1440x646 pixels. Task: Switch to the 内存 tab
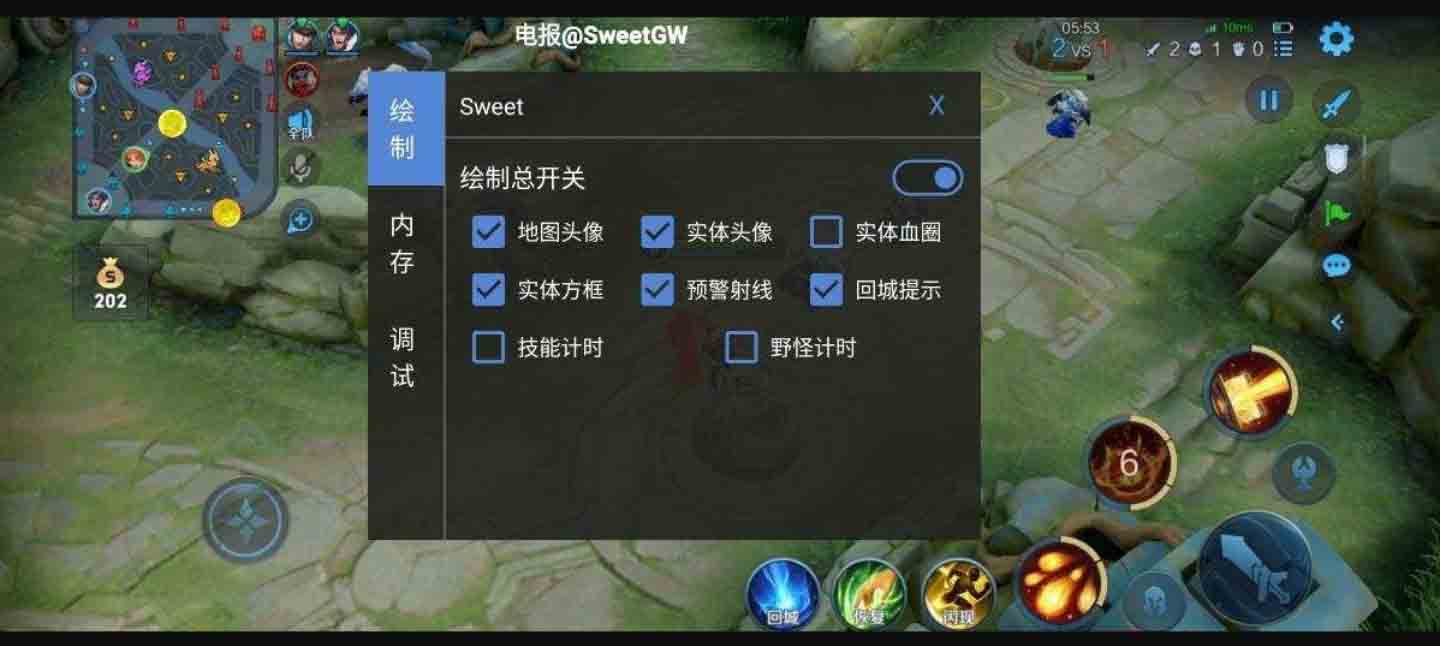pos(402,243)
